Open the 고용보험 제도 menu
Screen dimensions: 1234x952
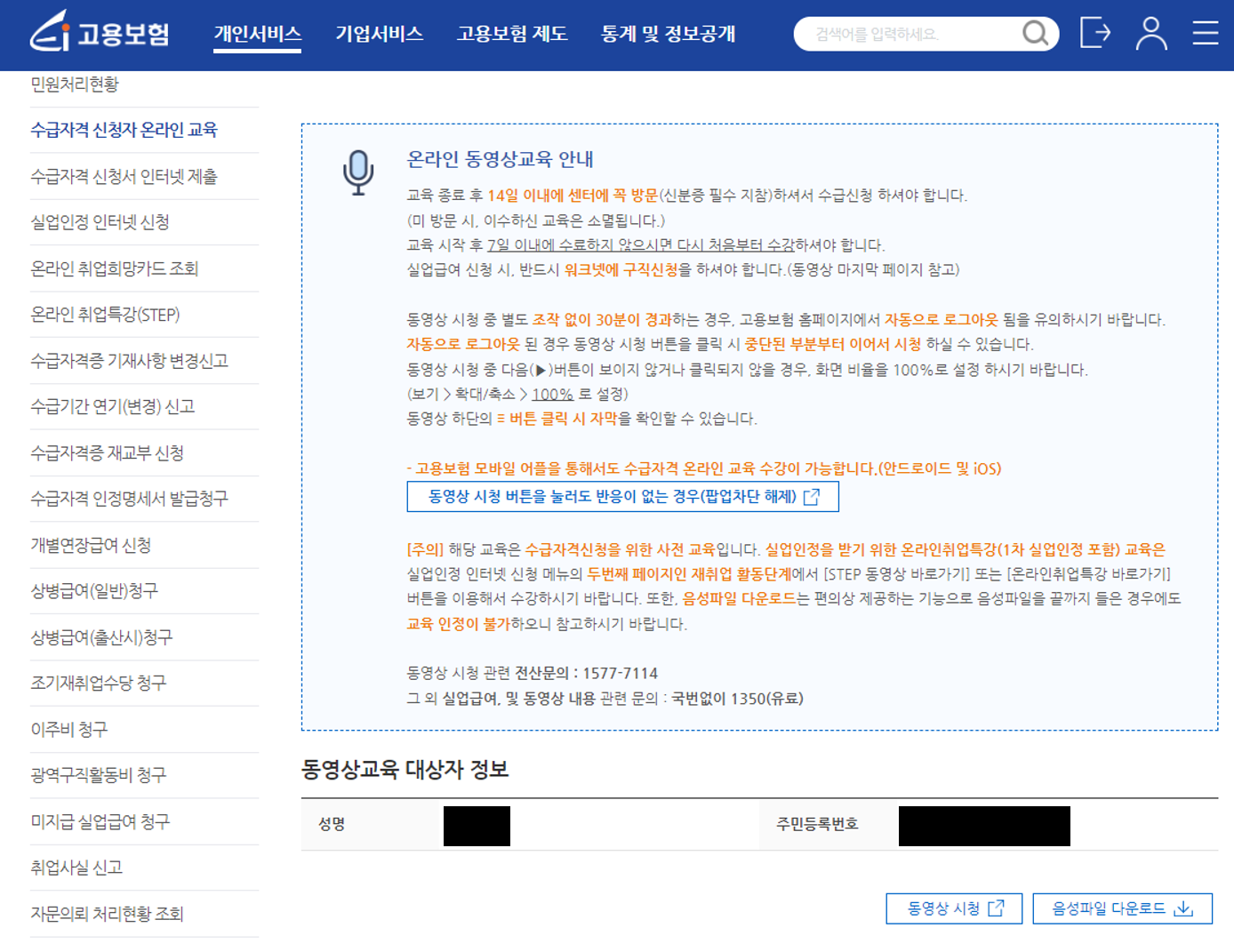pyautogui.click(x=512, y=34)
